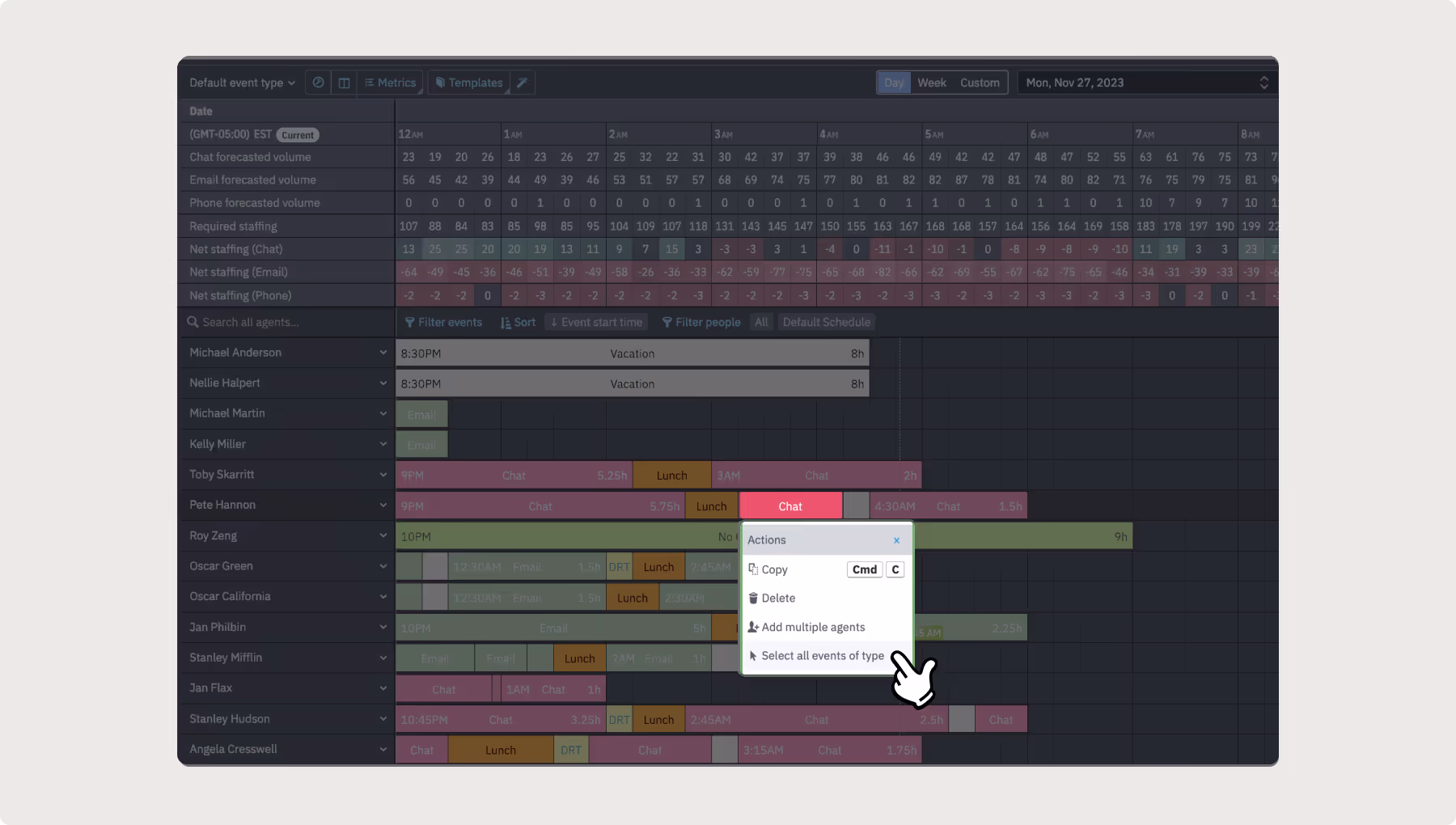Select Michael Martin's Email event

click(421, 415)
